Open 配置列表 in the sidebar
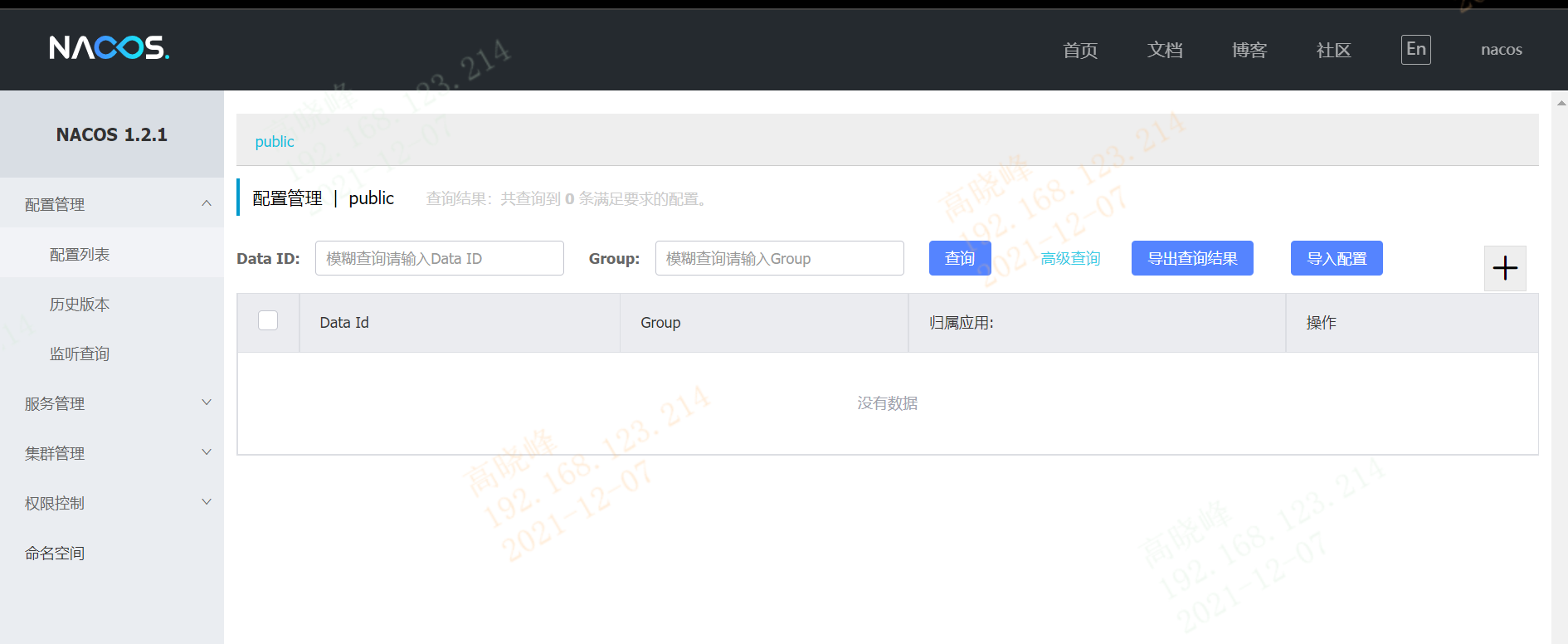This screenshot has width=1568, height=644. [x=112, y=254]
